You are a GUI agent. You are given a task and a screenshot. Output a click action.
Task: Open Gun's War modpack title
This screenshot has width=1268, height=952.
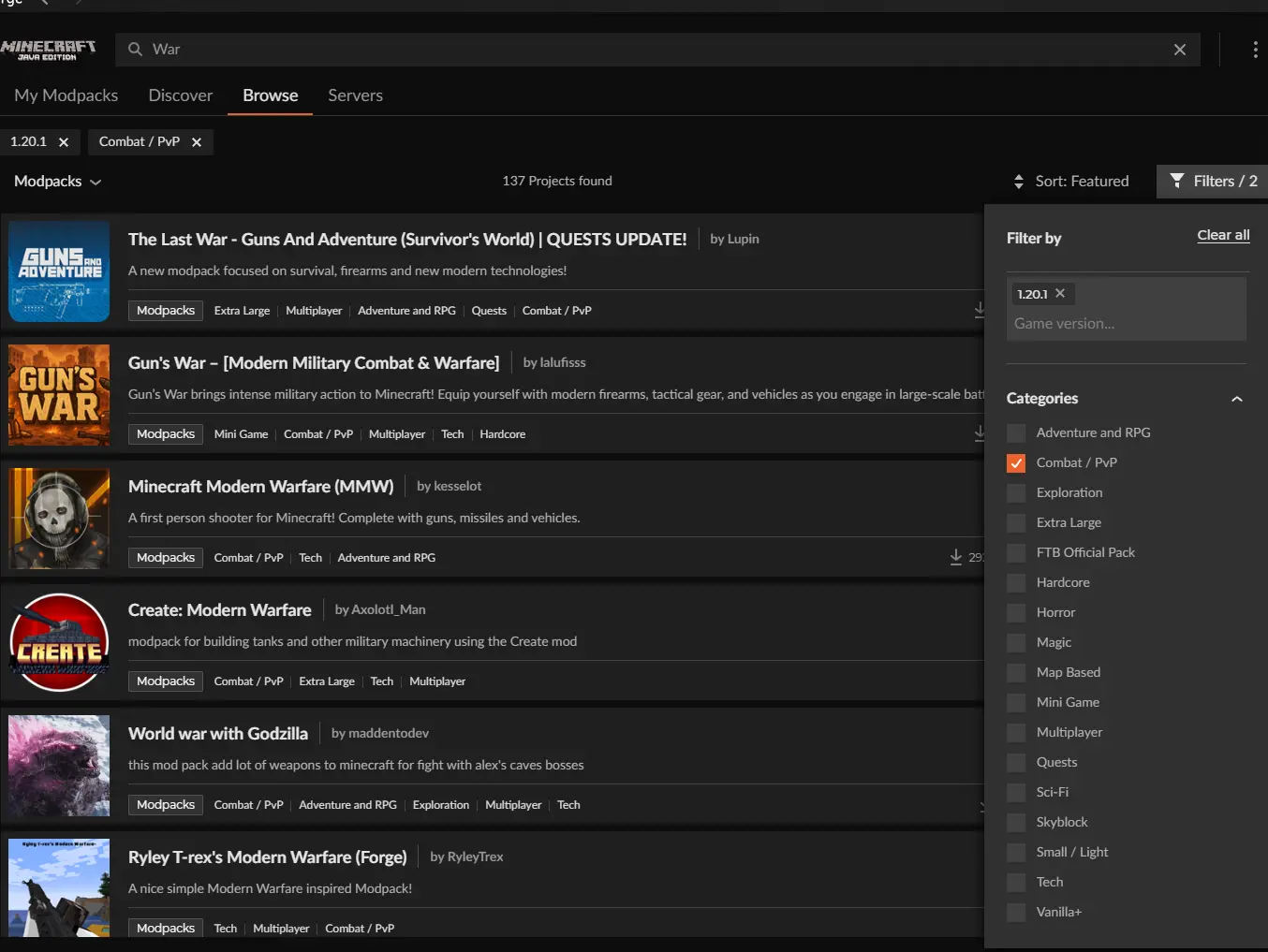click(x=314, y=363)
